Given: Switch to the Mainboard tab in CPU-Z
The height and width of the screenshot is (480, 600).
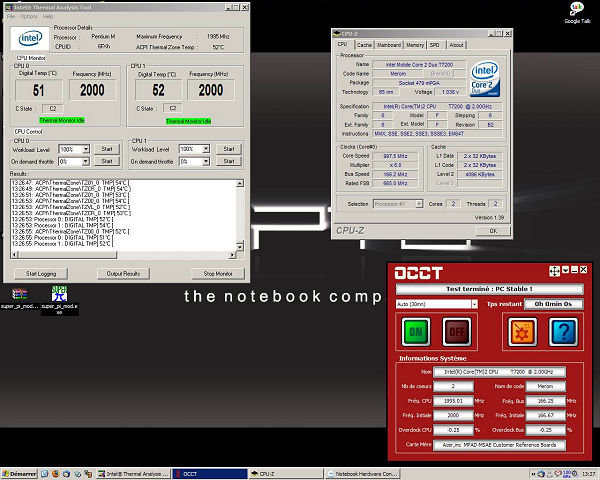Looking at the screenshot, I should [389, 45].
